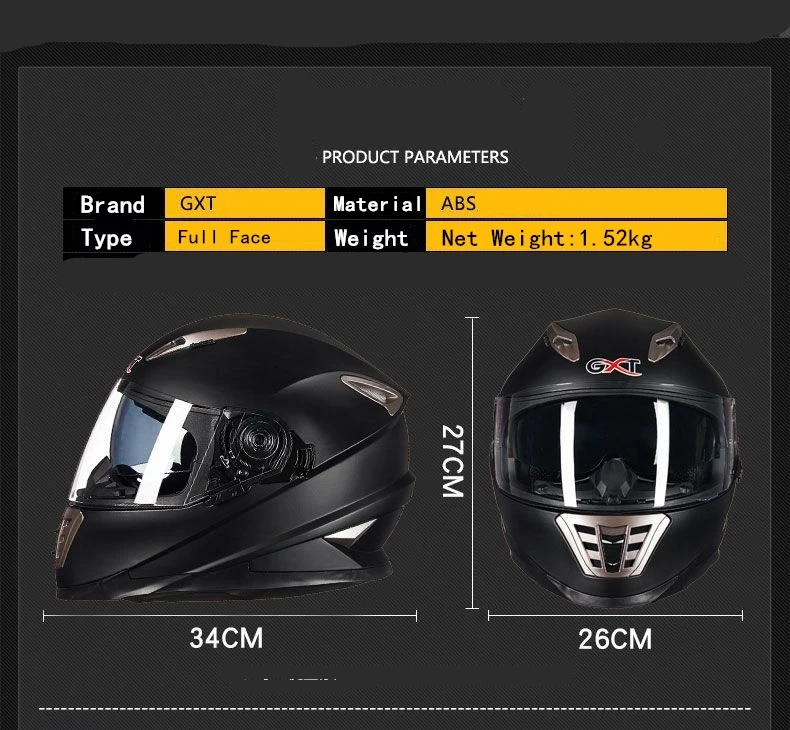Click the front-view helmet image

click(616, 457)
